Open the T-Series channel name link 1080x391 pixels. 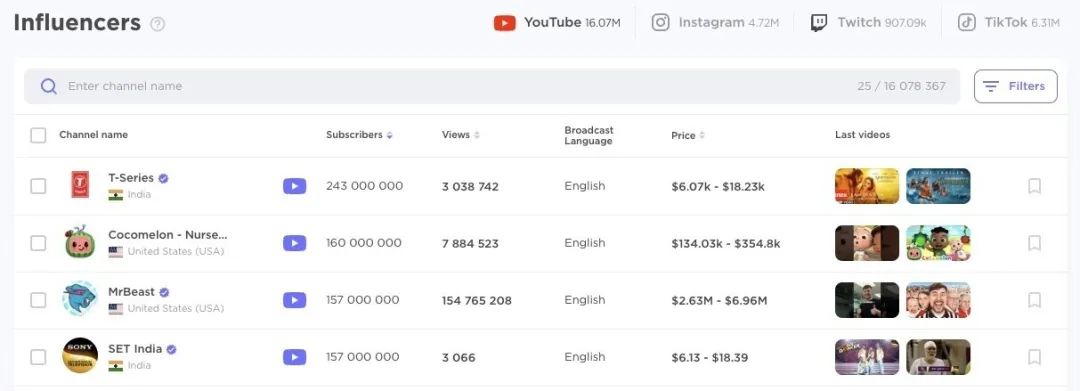[131, 178]
